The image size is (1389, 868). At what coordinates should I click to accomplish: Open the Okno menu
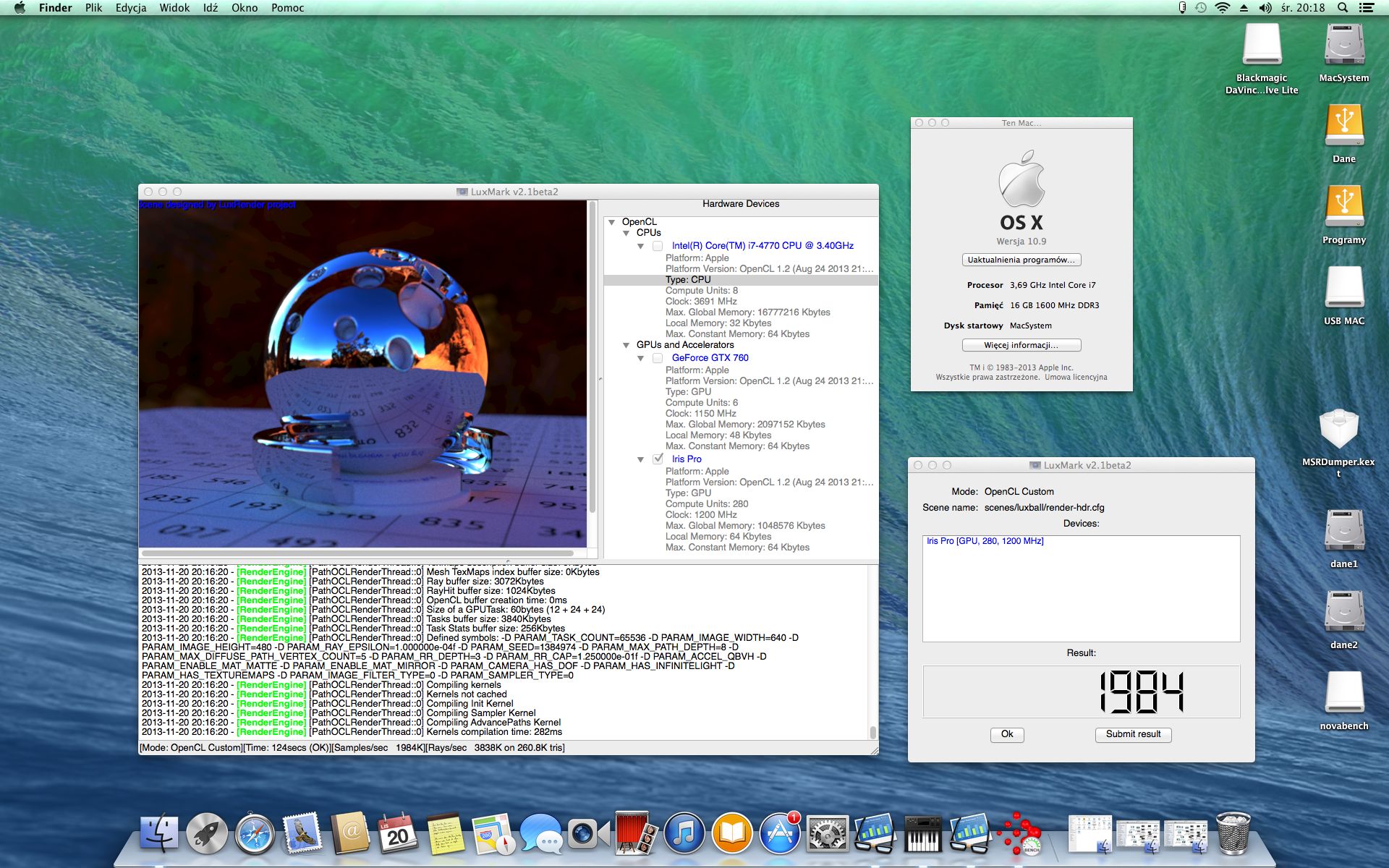(x=245, y=8)
